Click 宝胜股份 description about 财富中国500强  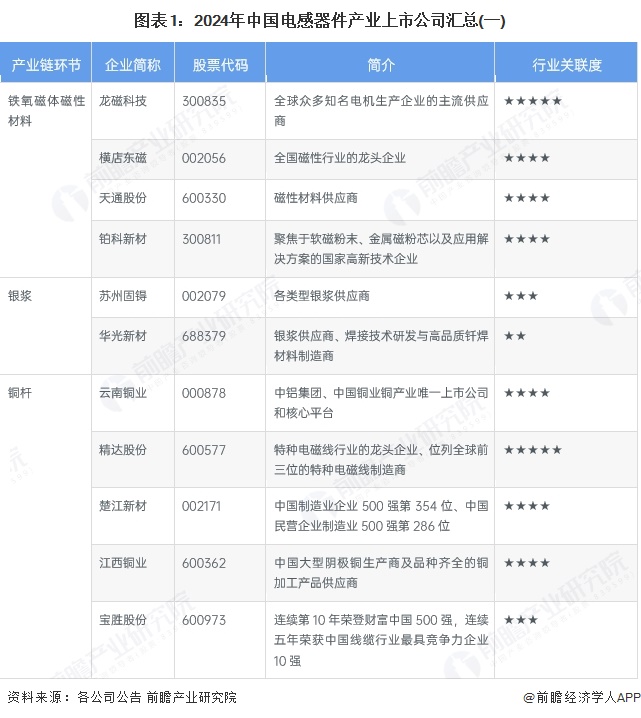[381, 640]
